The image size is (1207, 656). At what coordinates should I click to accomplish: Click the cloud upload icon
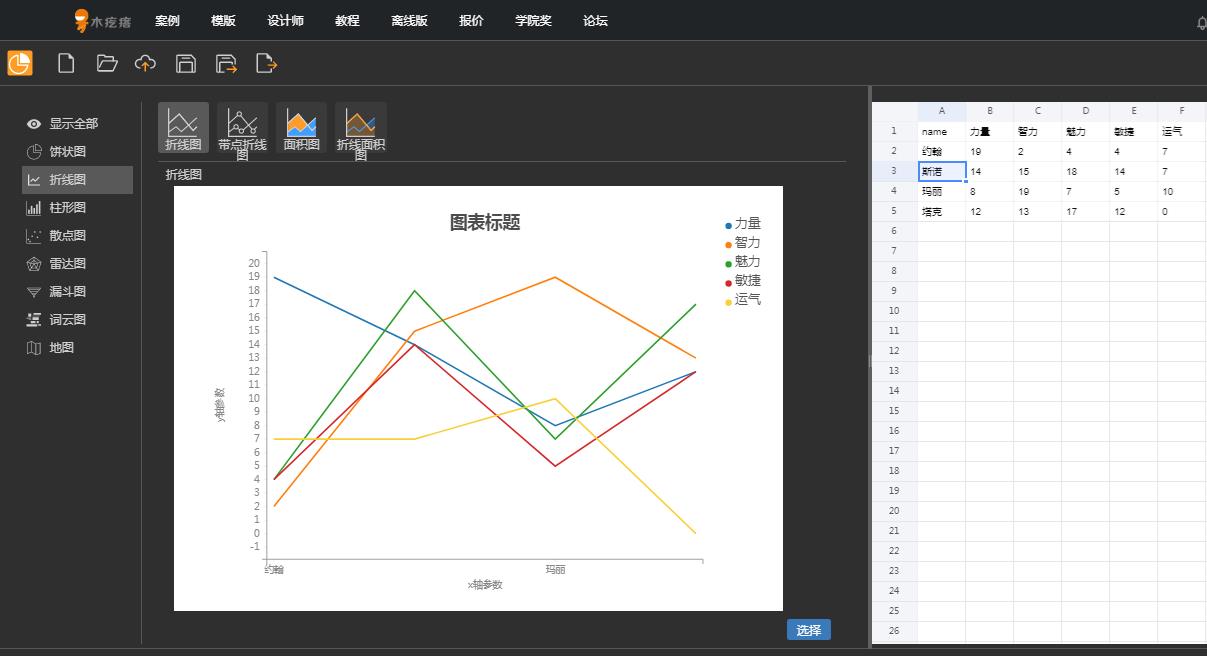146,64
